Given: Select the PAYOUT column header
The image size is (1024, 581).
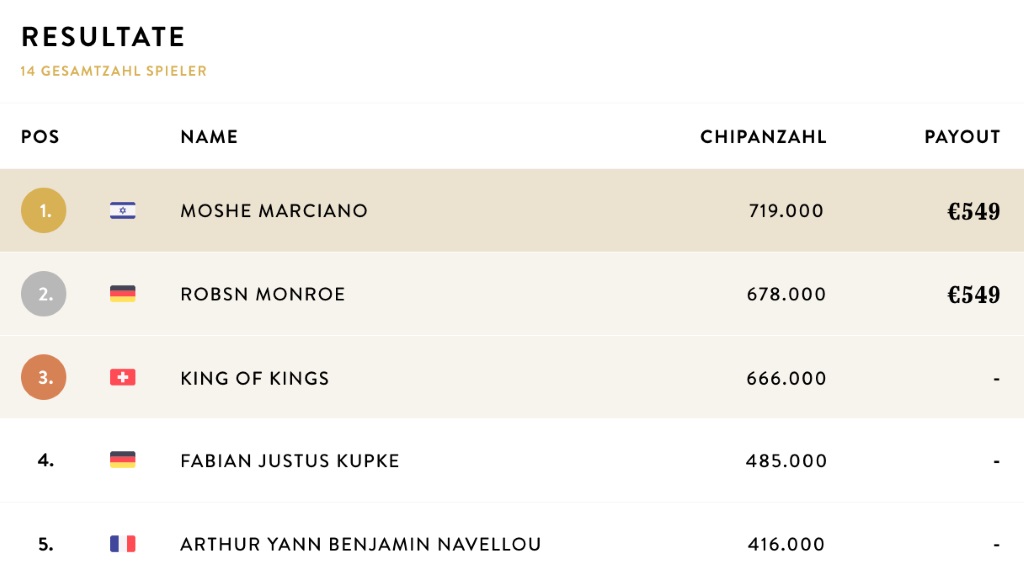Looking at the screenshot, I should (962, 137).
